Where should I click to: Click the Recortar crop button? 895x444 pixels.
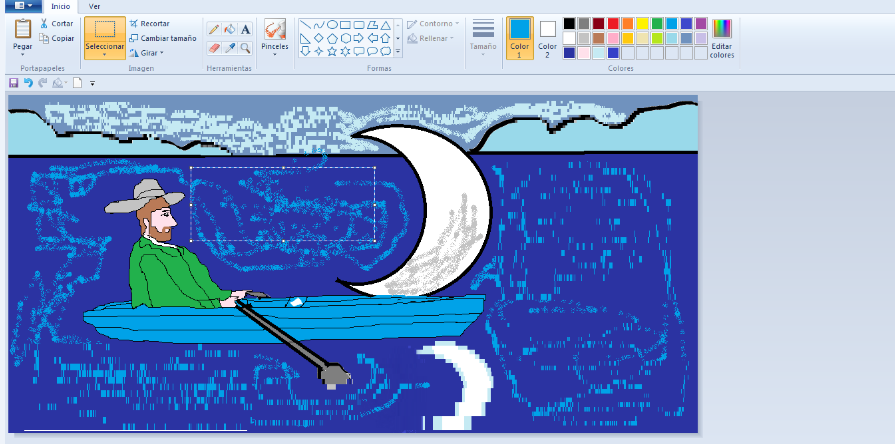click(149, 23)
